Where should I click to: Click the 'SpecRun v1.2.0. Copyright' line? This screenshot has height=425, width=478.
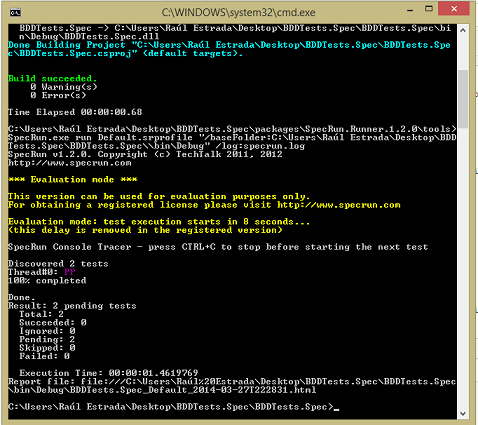coord(145,154)
